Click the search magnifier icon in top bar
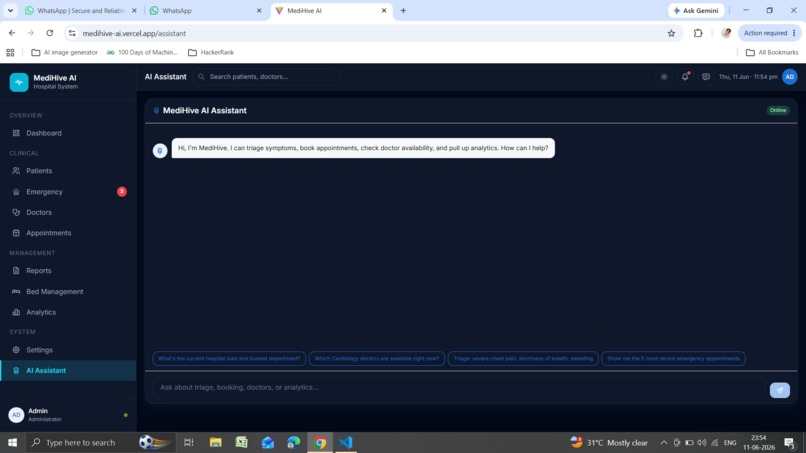The width and height of the screenshot is (806, 453). tap(201, 77)
